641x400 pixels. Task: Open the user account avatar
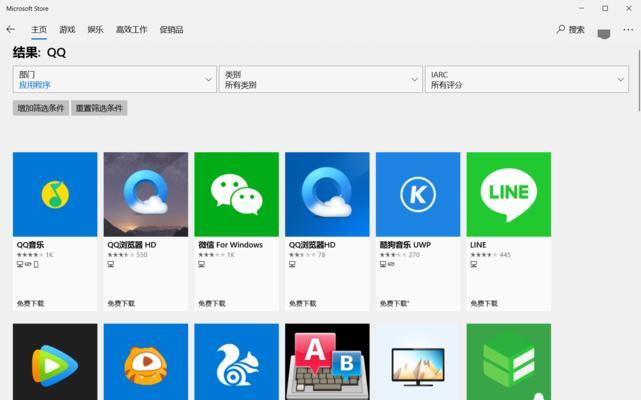coord(604,34)
